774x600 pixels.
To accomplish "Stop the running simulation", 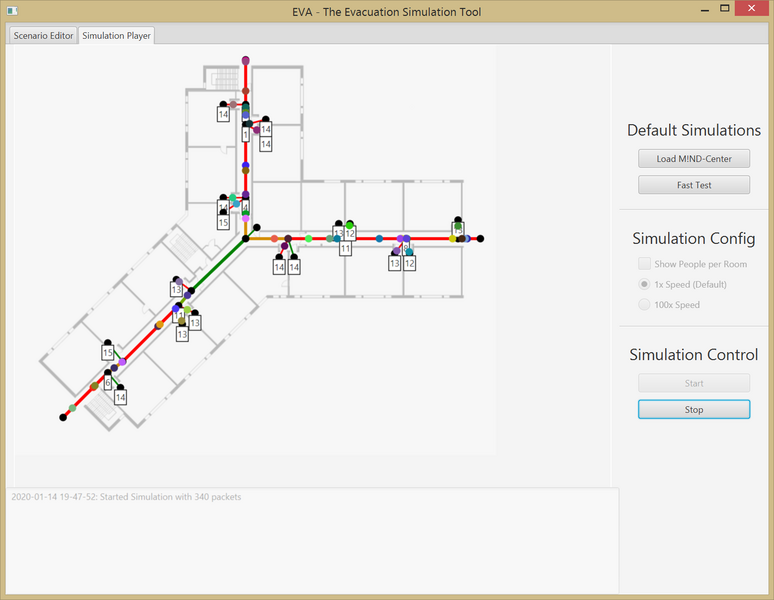I will click(694, 409).
